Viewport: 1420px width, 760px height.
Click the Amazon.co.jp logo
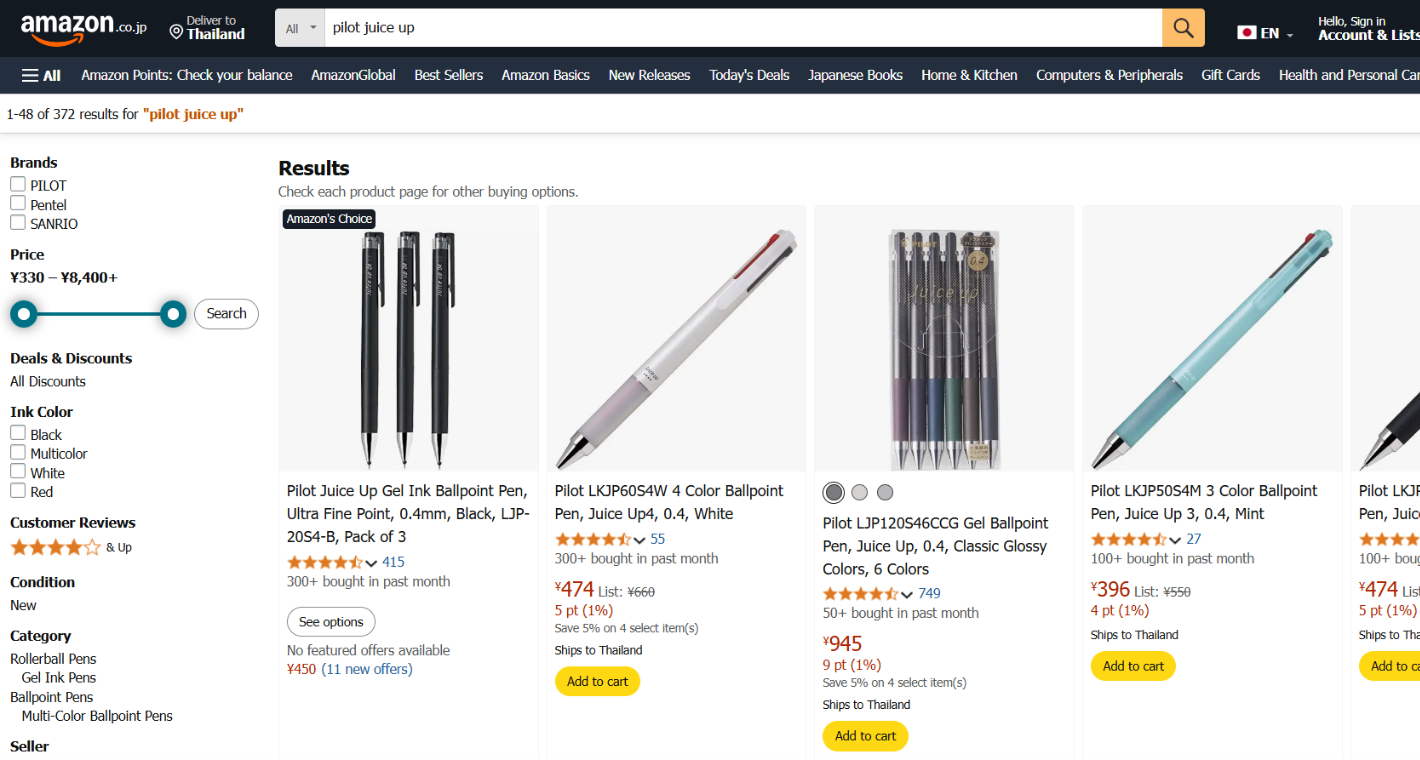pos(83,28)
